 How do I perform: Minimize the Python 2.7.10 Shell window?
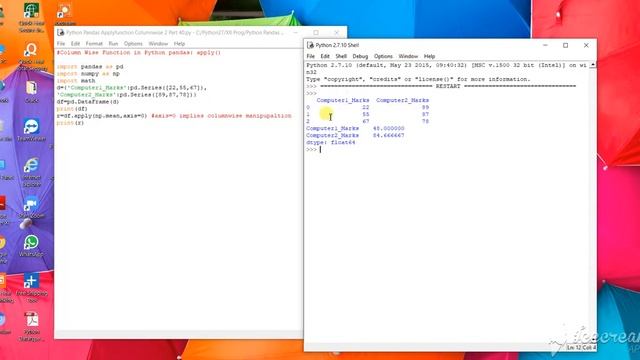(545, 45)
